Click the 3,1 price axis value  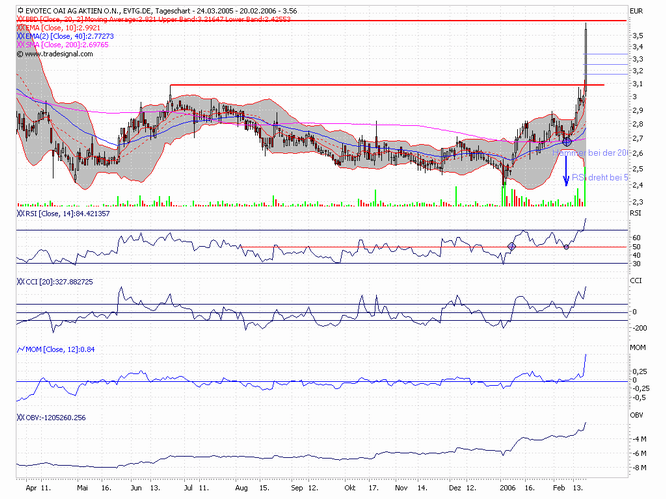(x=638, y=84)
